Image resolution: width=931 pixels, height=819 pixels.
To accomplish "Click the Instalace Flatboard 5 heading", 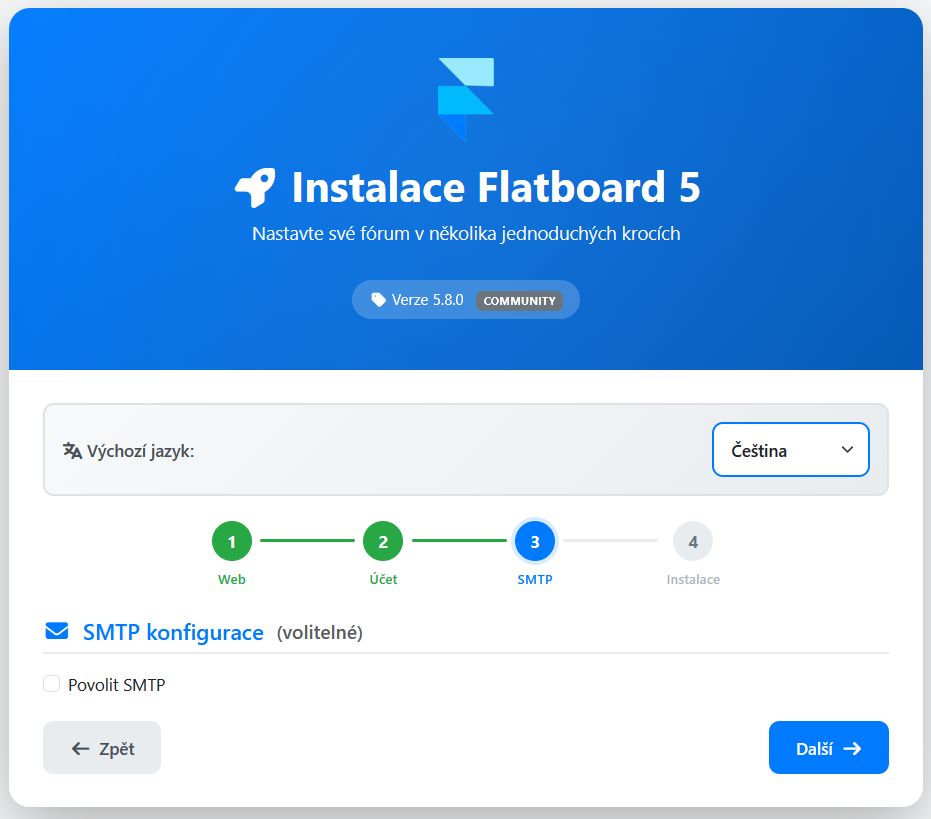I will pyautogui.click(x=496, y=187).
